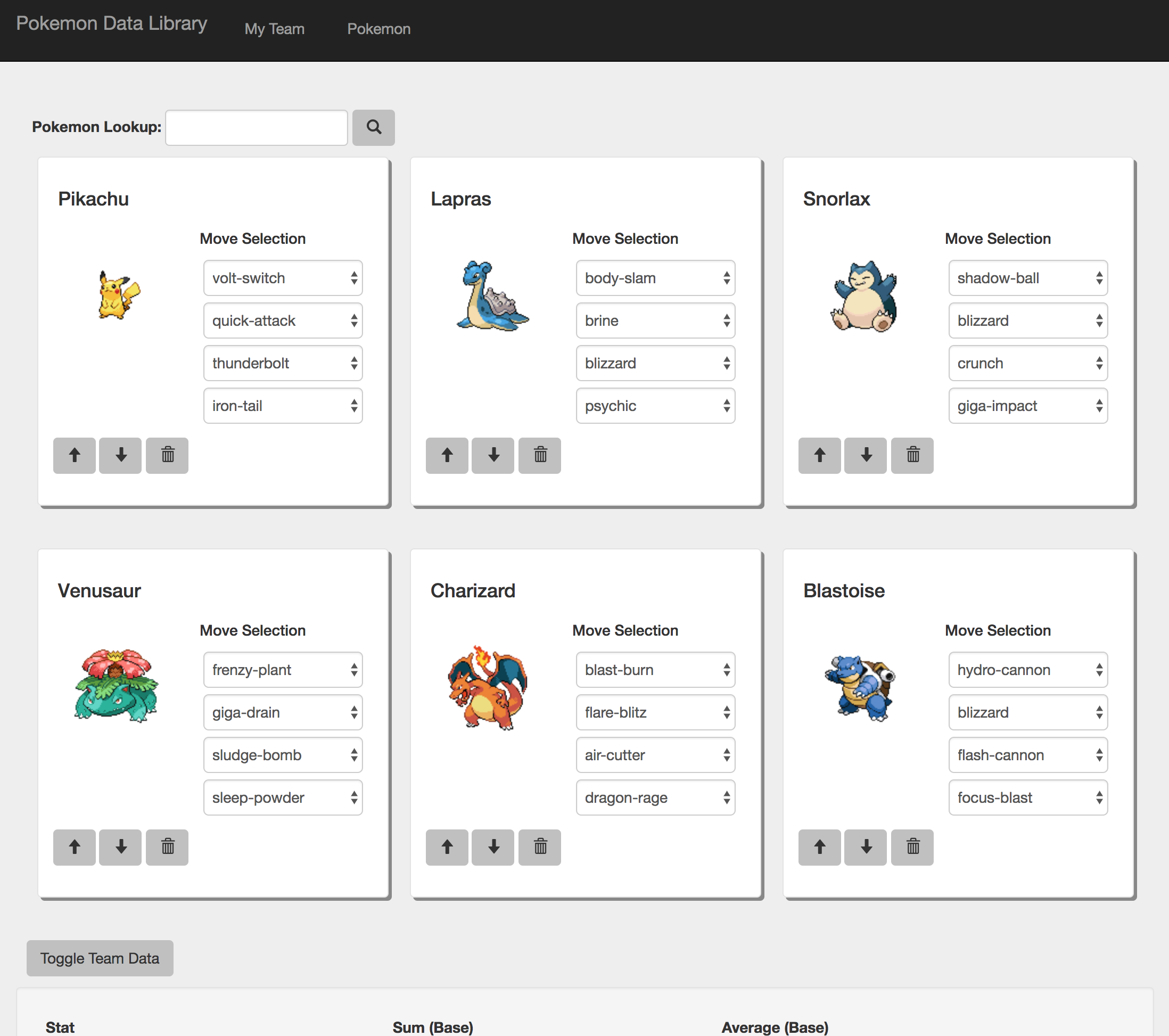Click the Pokemon Lookup input field
Viewport: 1169px width, 1036px height.
[255, 127]
